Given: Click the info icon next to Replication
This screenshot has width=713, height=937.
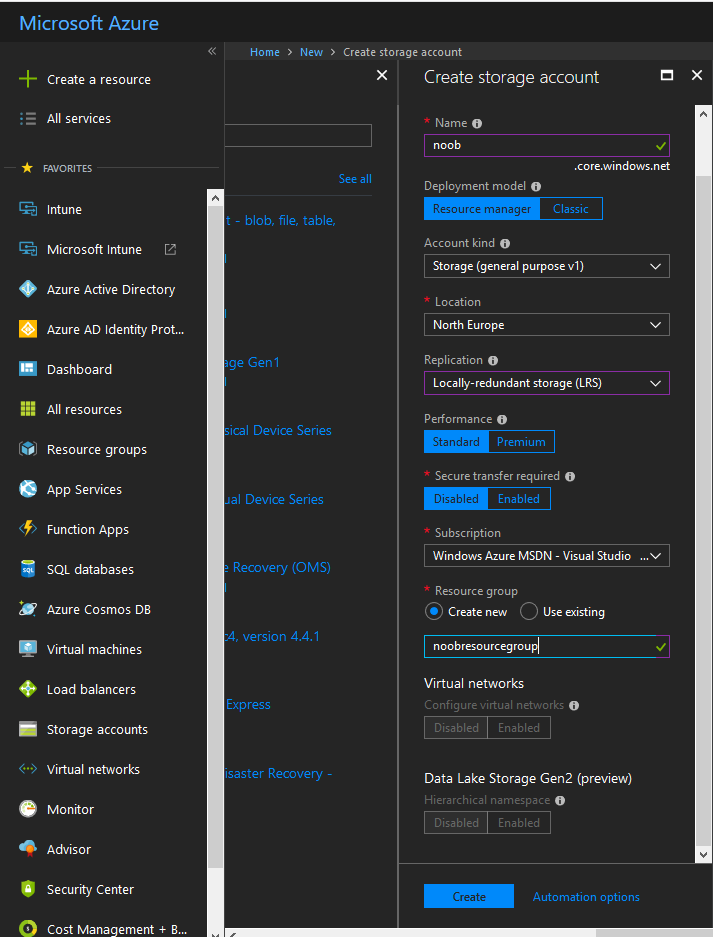Looking at the screenshot, I should [x=493, y=360].
